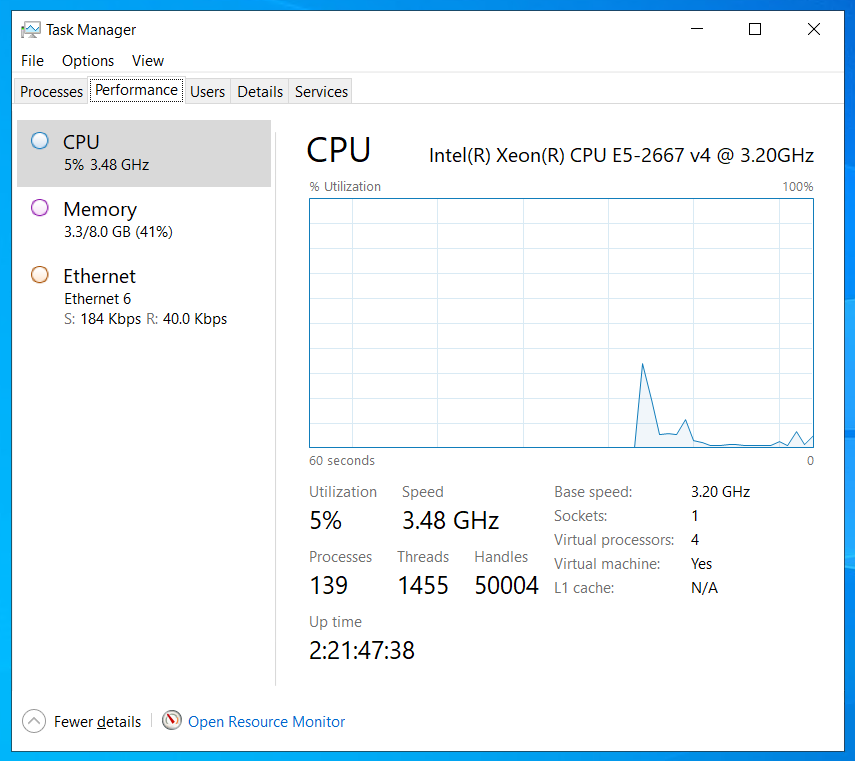The image size is (855, 761).
Task: Click the blue CPU circle icon
Action: [40, 141]
